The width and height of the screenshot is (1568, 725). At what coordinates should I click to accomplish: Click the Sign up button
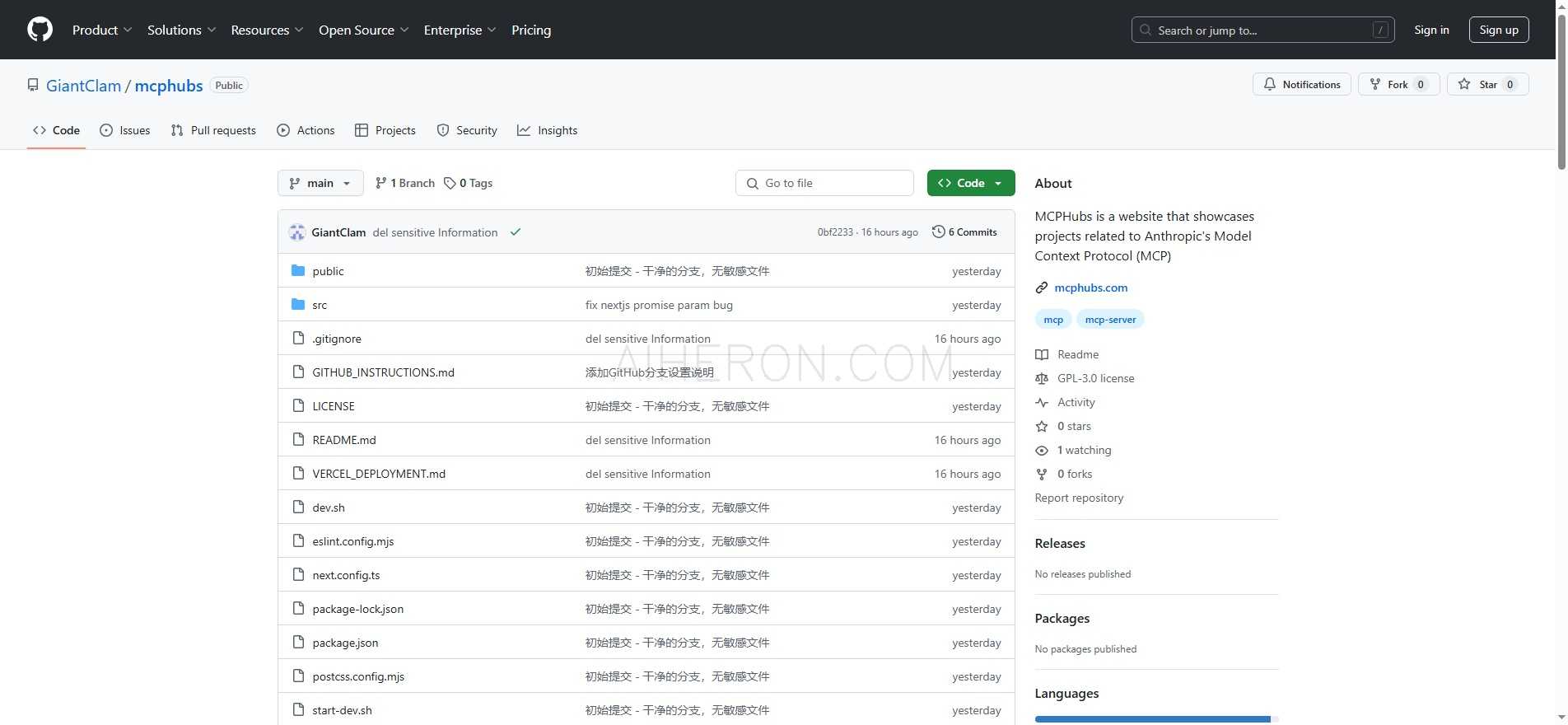coord(1499,30)
